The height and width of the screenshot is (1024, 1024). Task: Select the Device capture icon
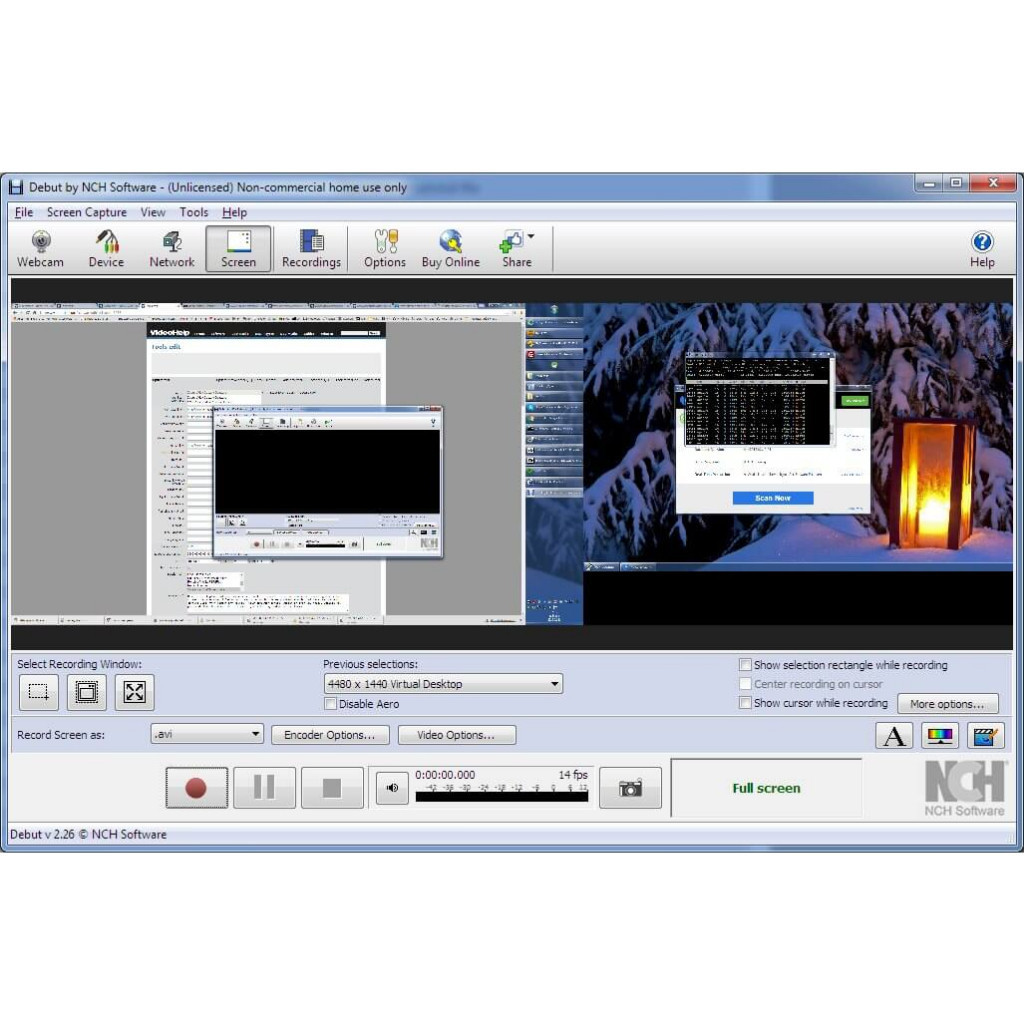pyautogui.click(x=106, y=248)
